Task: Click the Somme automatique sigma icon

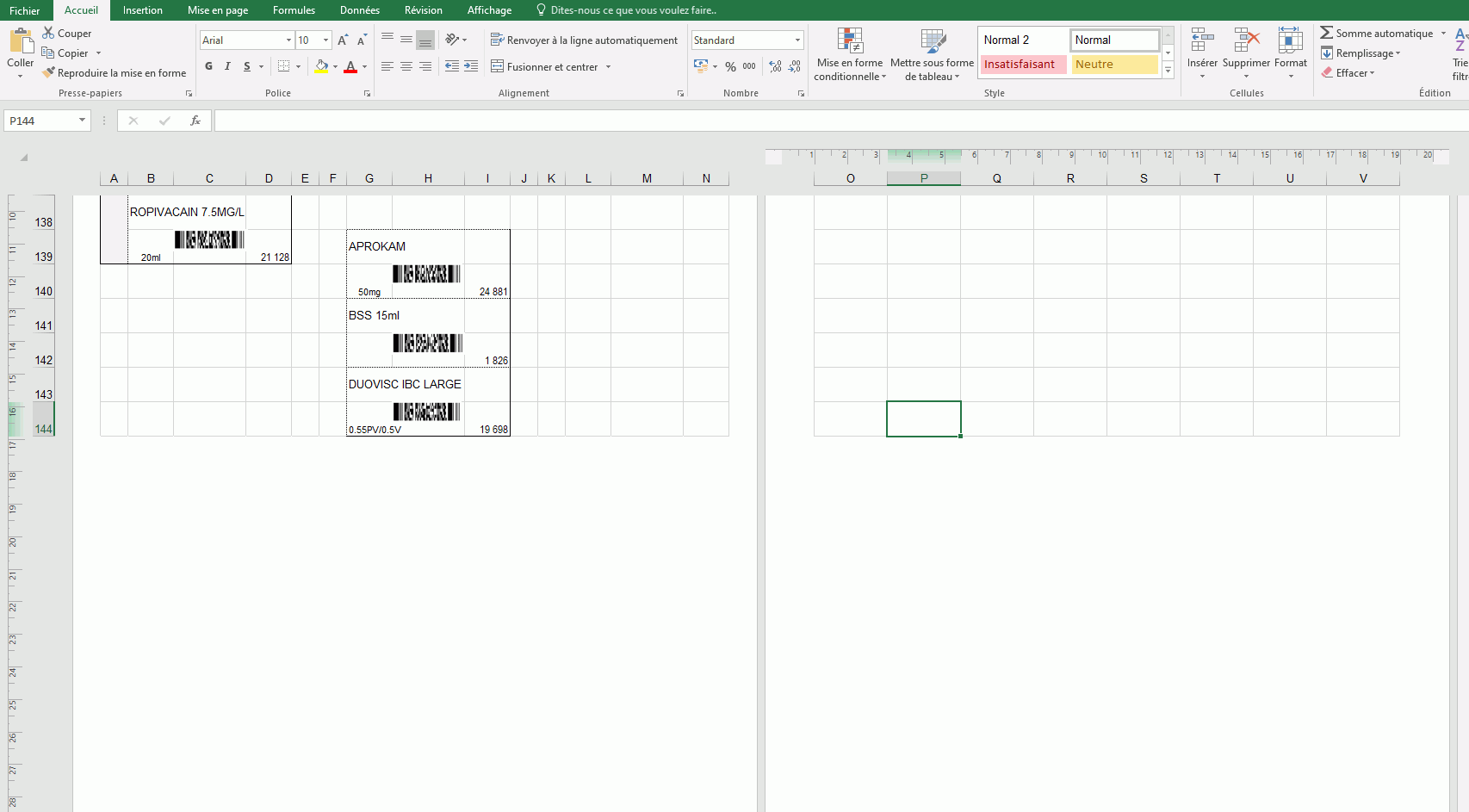Action: [1327, 33]
